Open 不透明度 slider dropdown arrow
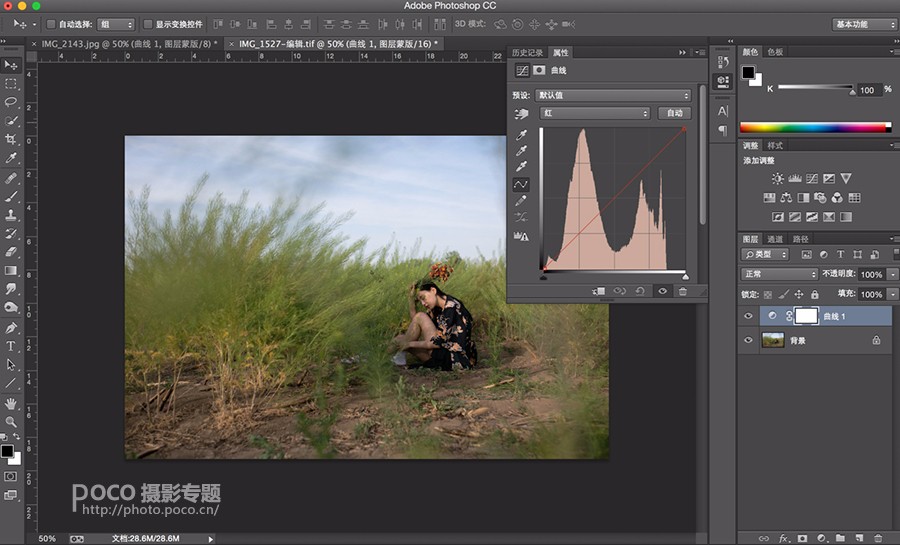This screenshot has height=545, width=900. 893,275
